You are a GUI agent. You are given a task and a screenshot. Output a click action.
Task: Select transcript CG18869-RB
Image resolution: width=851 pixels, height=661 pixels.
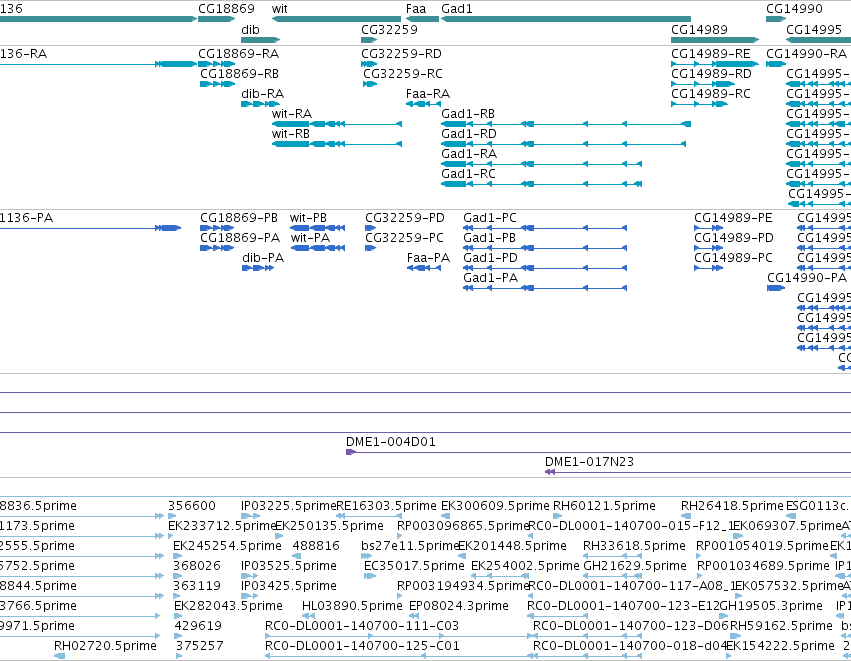pos(217,84)
